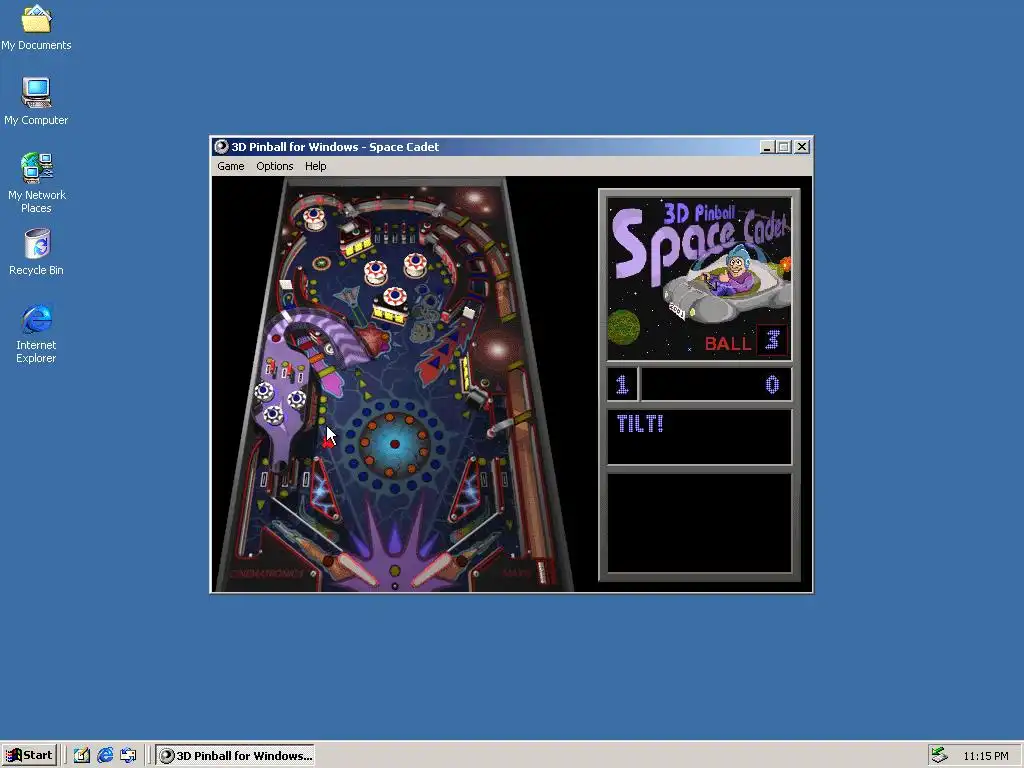Screen dimensions: 1024x768
Task: Open the Help menu
Action: click(315, 166)
